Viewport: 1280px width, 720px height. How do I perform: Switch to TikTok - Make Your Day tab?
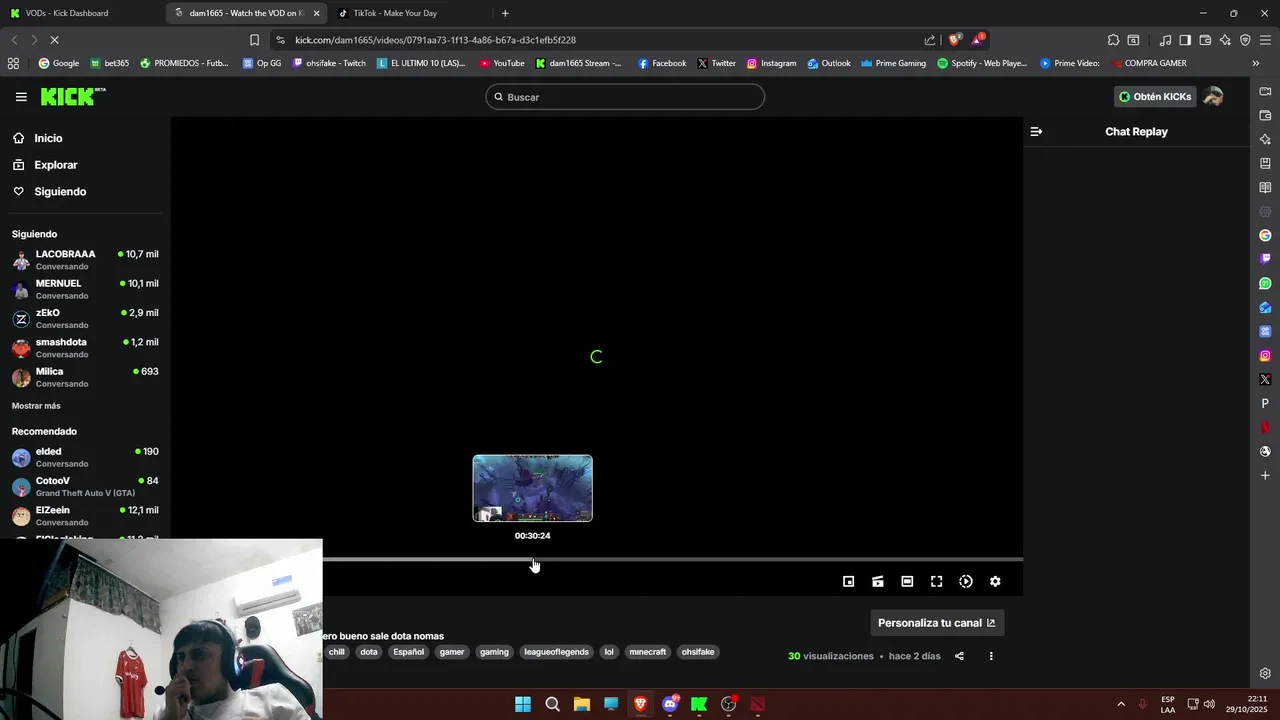tap(395, 13)
